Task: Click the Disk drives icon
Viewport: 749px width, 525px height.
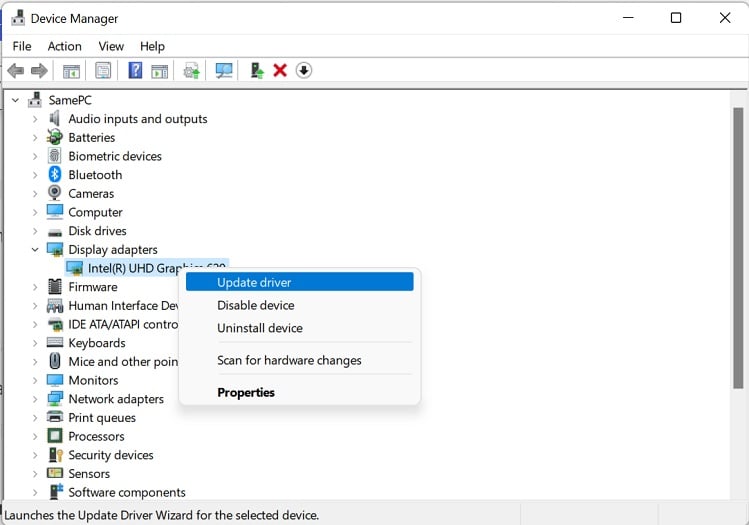Action: point(55,232)
